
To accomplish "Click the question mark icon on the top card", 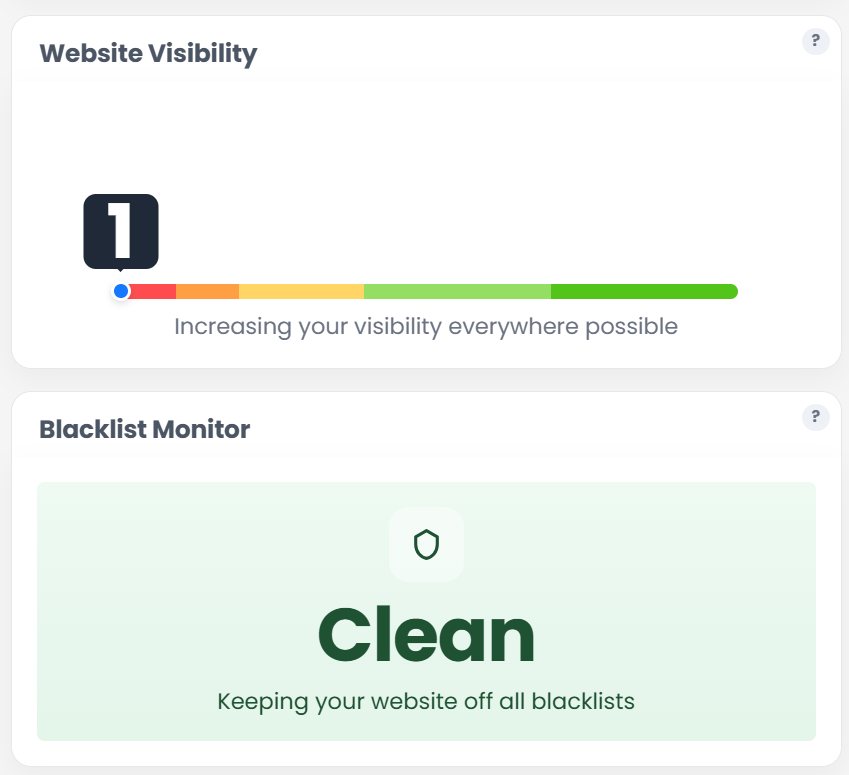I will 815,41.
